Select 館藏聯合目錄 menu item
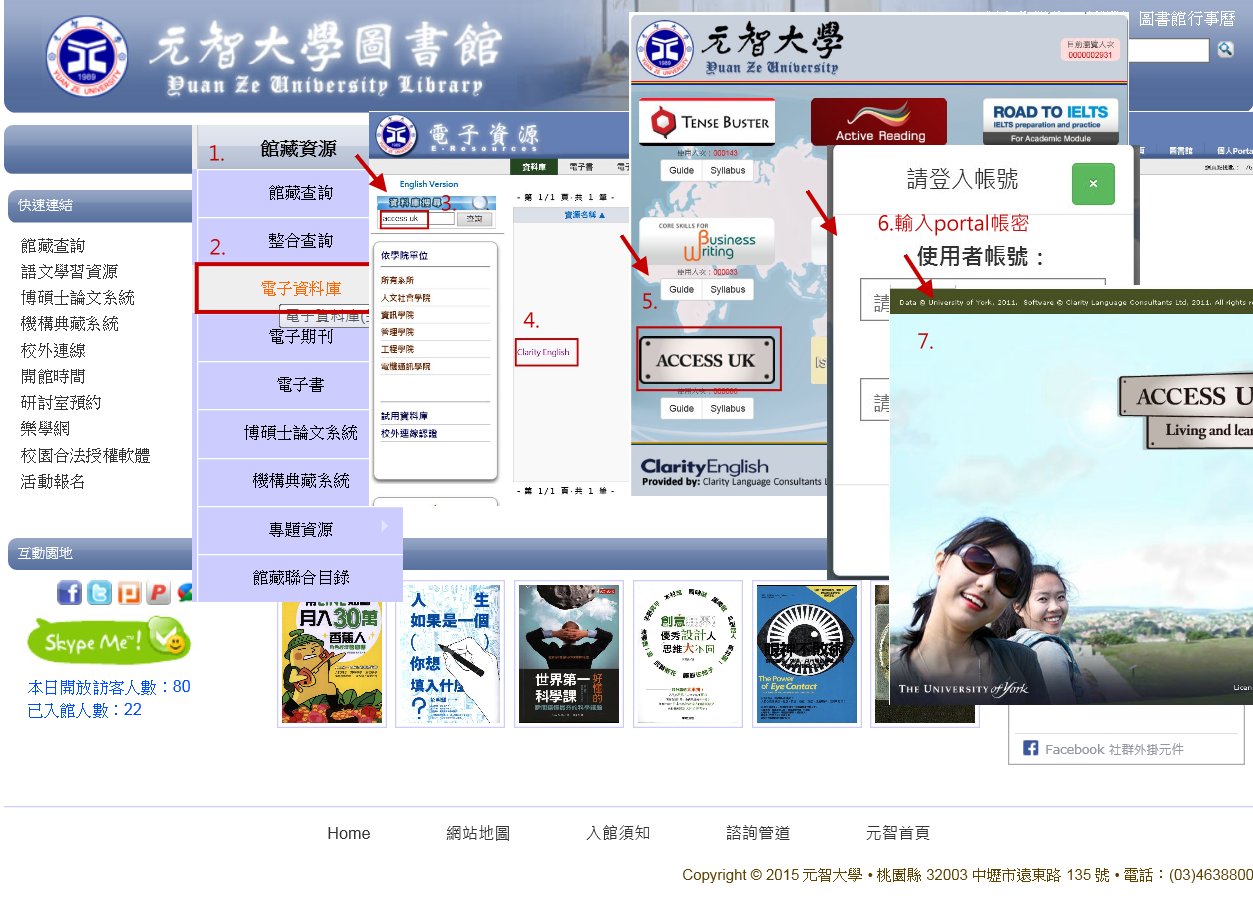The height and width of the screenshot is (904, 1253). pos(301,578)
